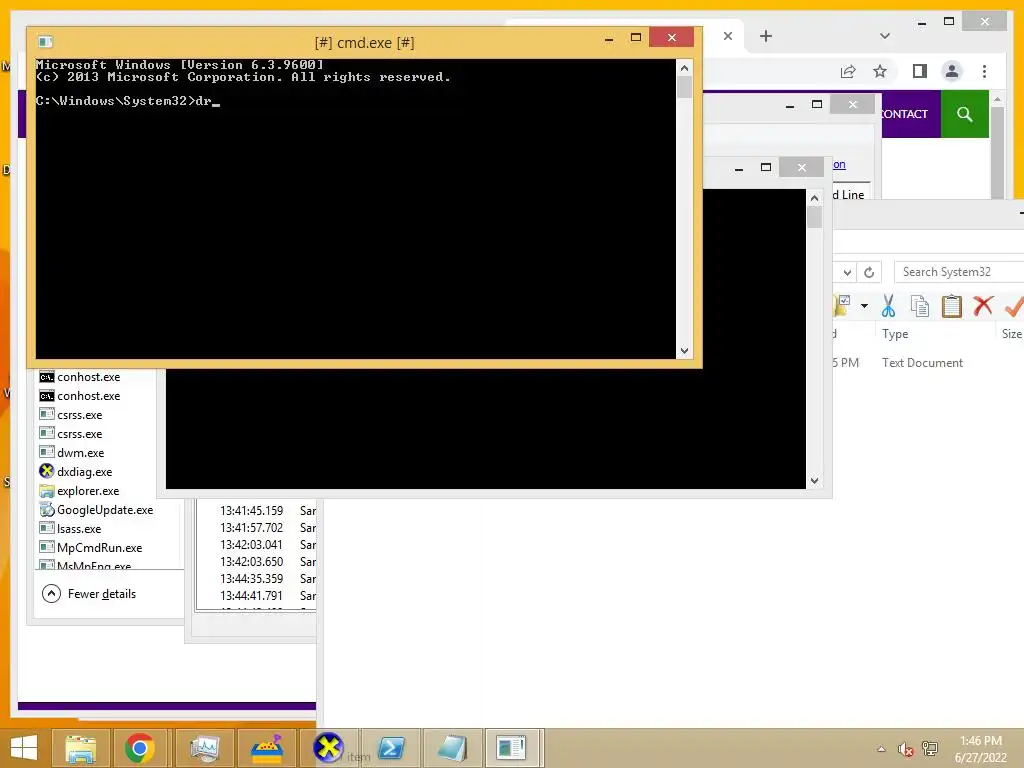The height and width of the screenshot is (768, 1024).
Task: Open the address history dropdown in File Explorer
Action: pos(847,272)
